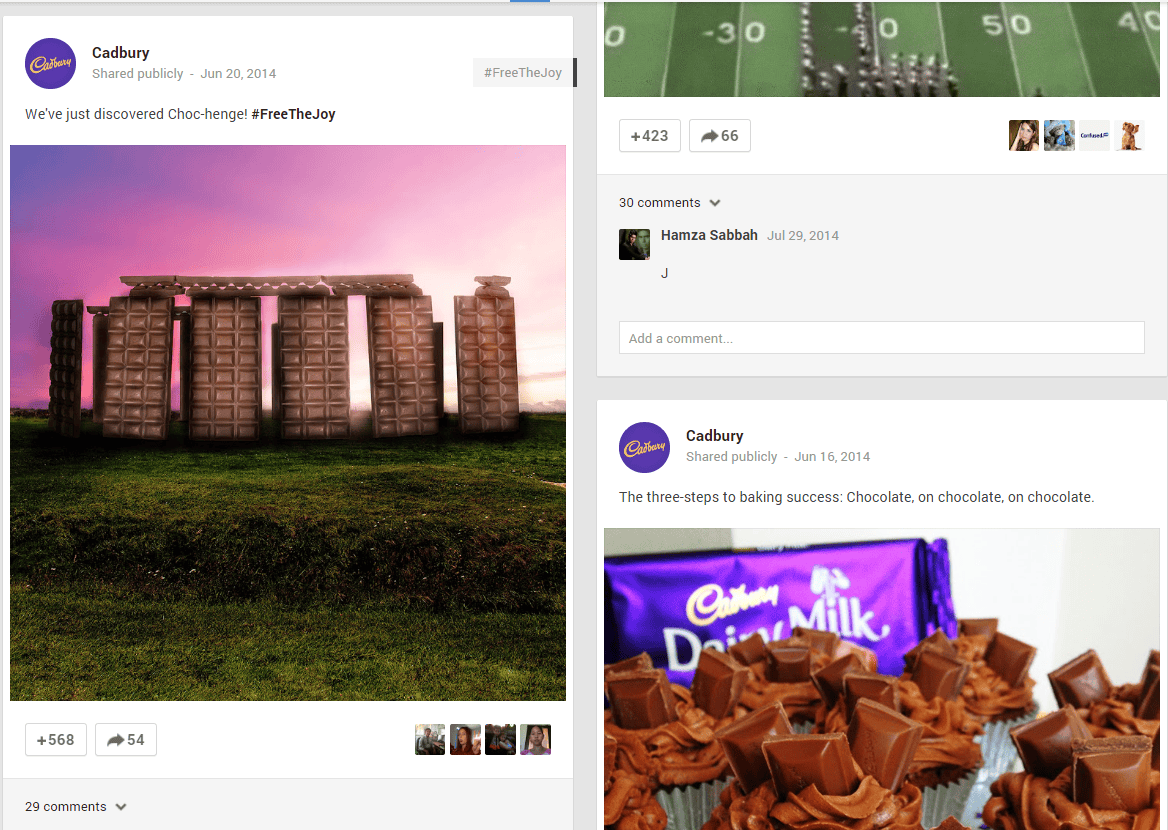
Task: Click the dog avatar among the +423 plus-oners
Action: click(x=1129, y=136)
